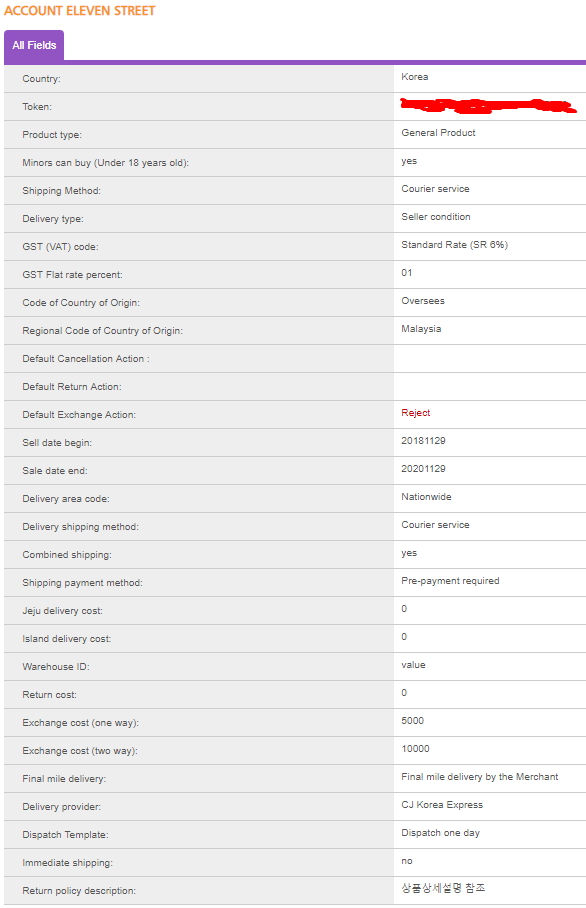
Task: Click the Dispatch one day template value
Action: (441, 833)
